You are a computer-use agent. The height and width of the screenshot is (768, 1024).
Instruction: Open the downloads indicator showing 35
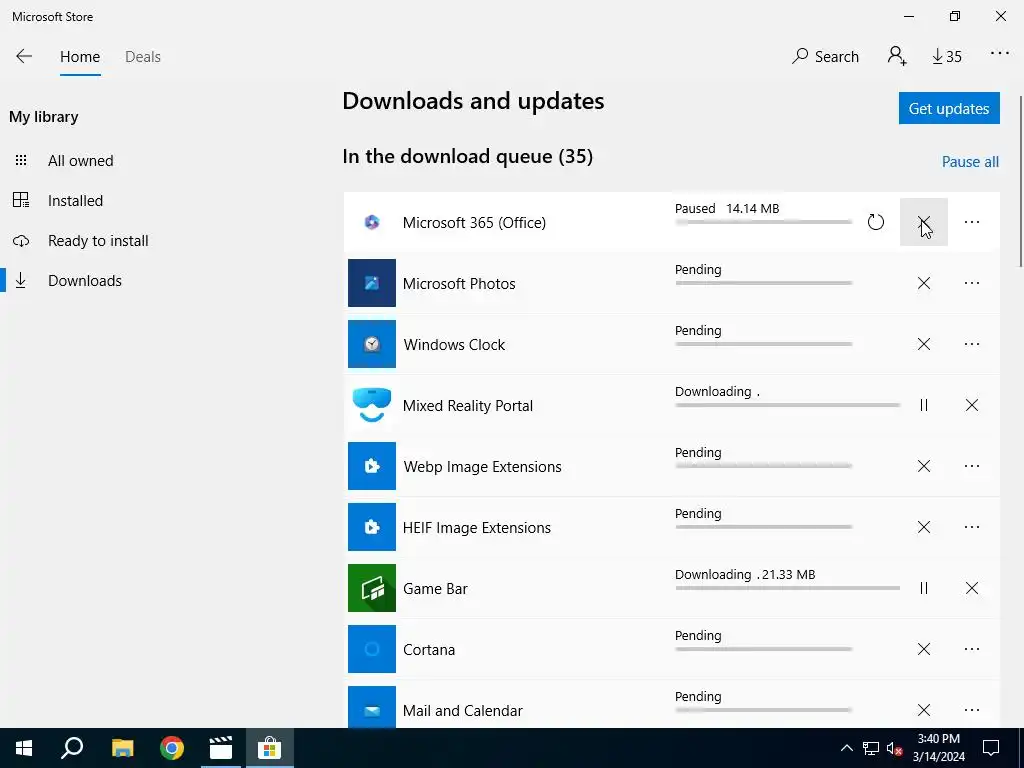pos(947,57)
